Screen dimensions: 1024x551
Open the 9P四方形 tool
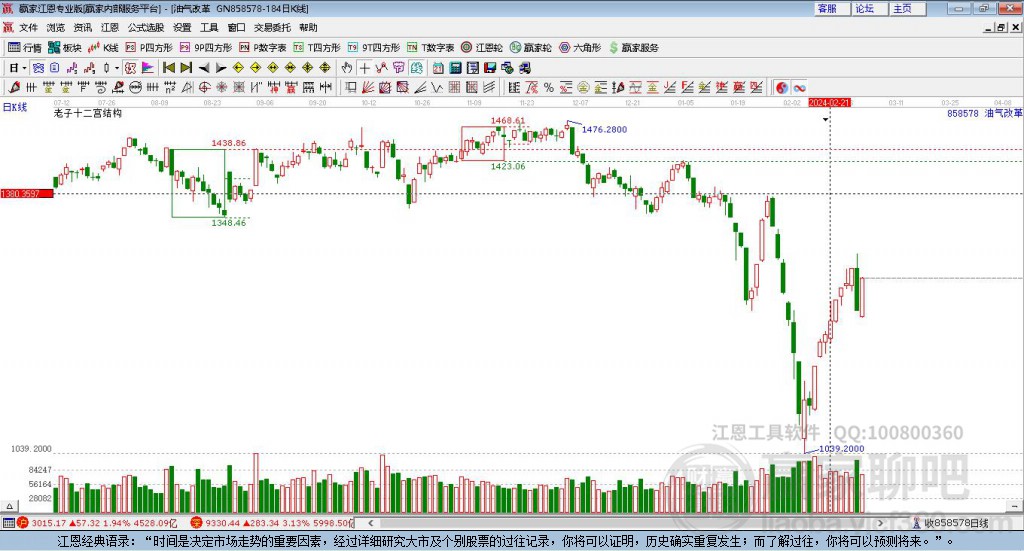tap(206, 48)
